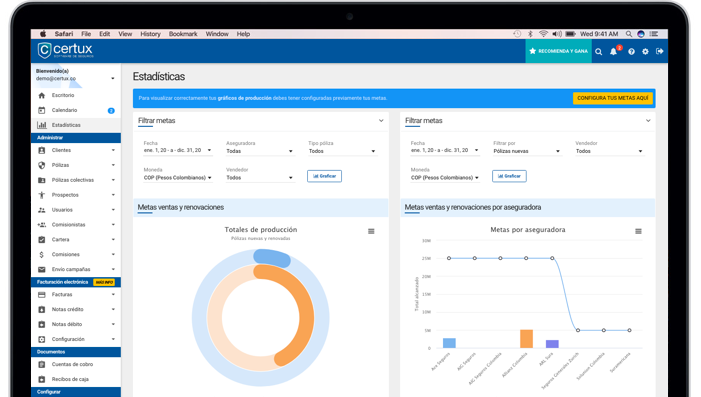Viewport: 701px width, 397px height.
Task: Click the Cartera checklist icon
Action: coord(42,240)
